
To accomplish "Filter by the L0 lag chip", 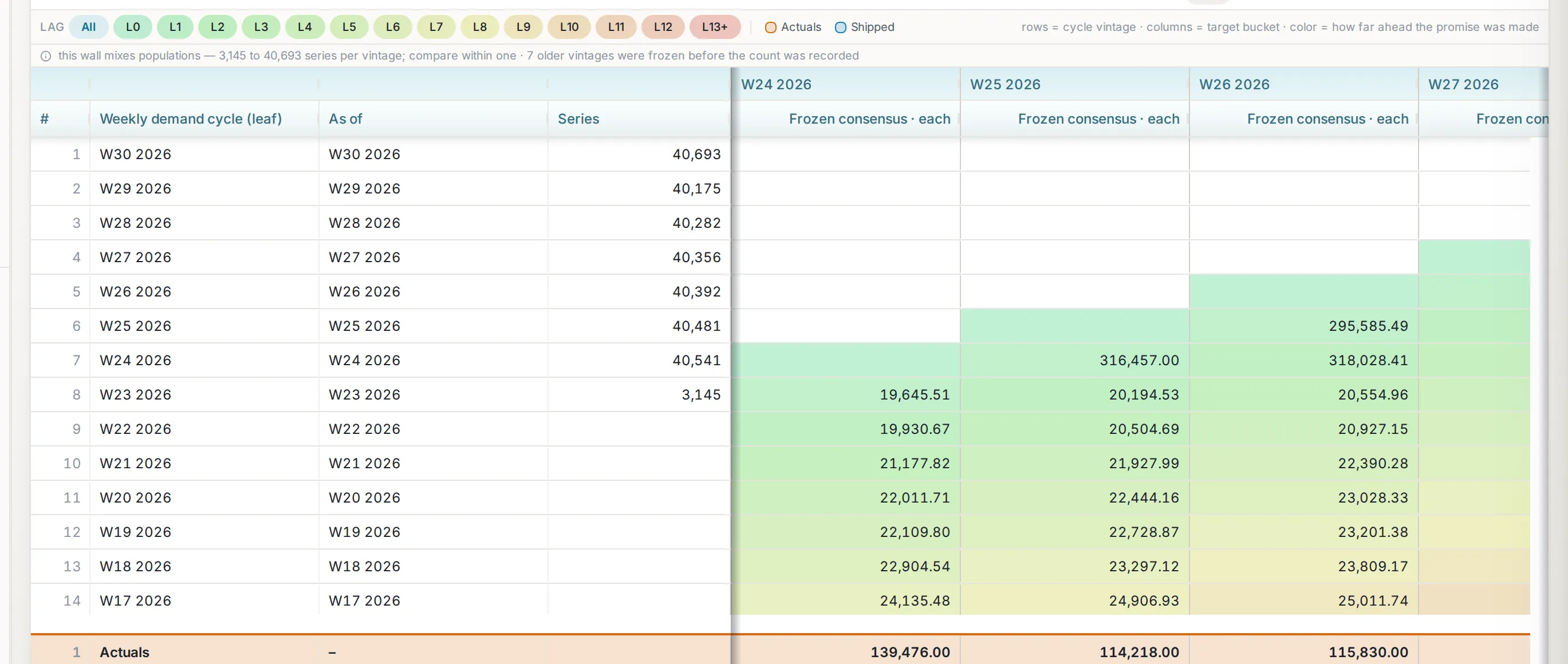I will [x=133, y=27].
